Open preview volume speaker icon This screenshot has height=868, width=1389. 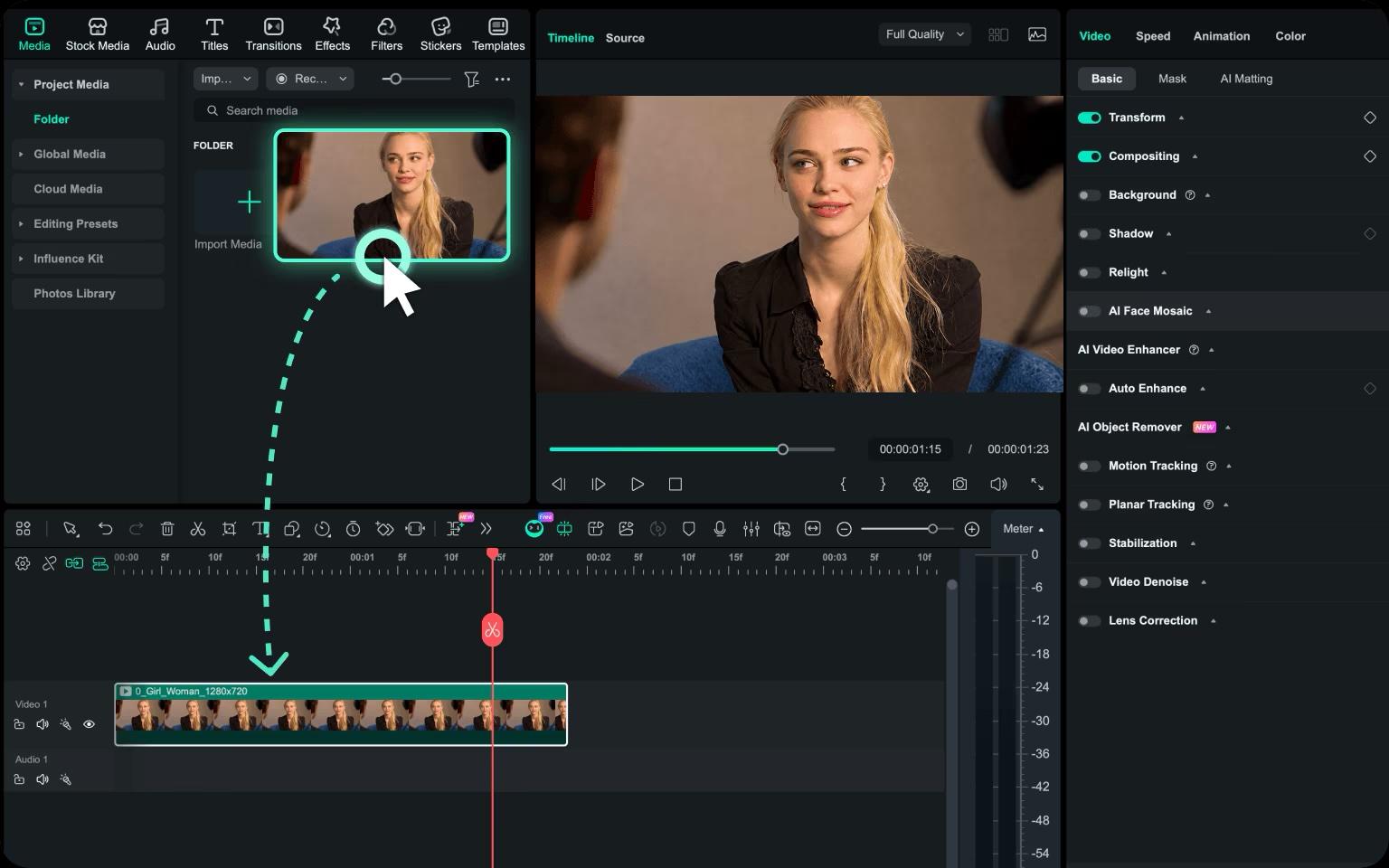click(998, 485)
